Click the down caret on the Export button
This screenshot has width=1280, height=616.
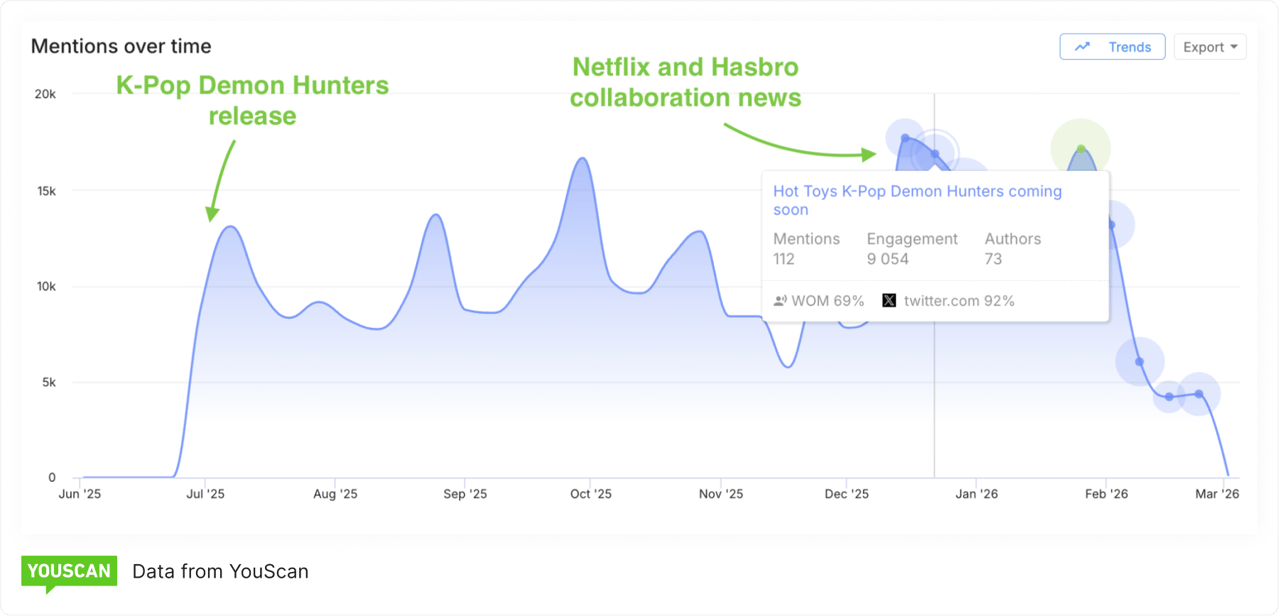point(1234,46)
